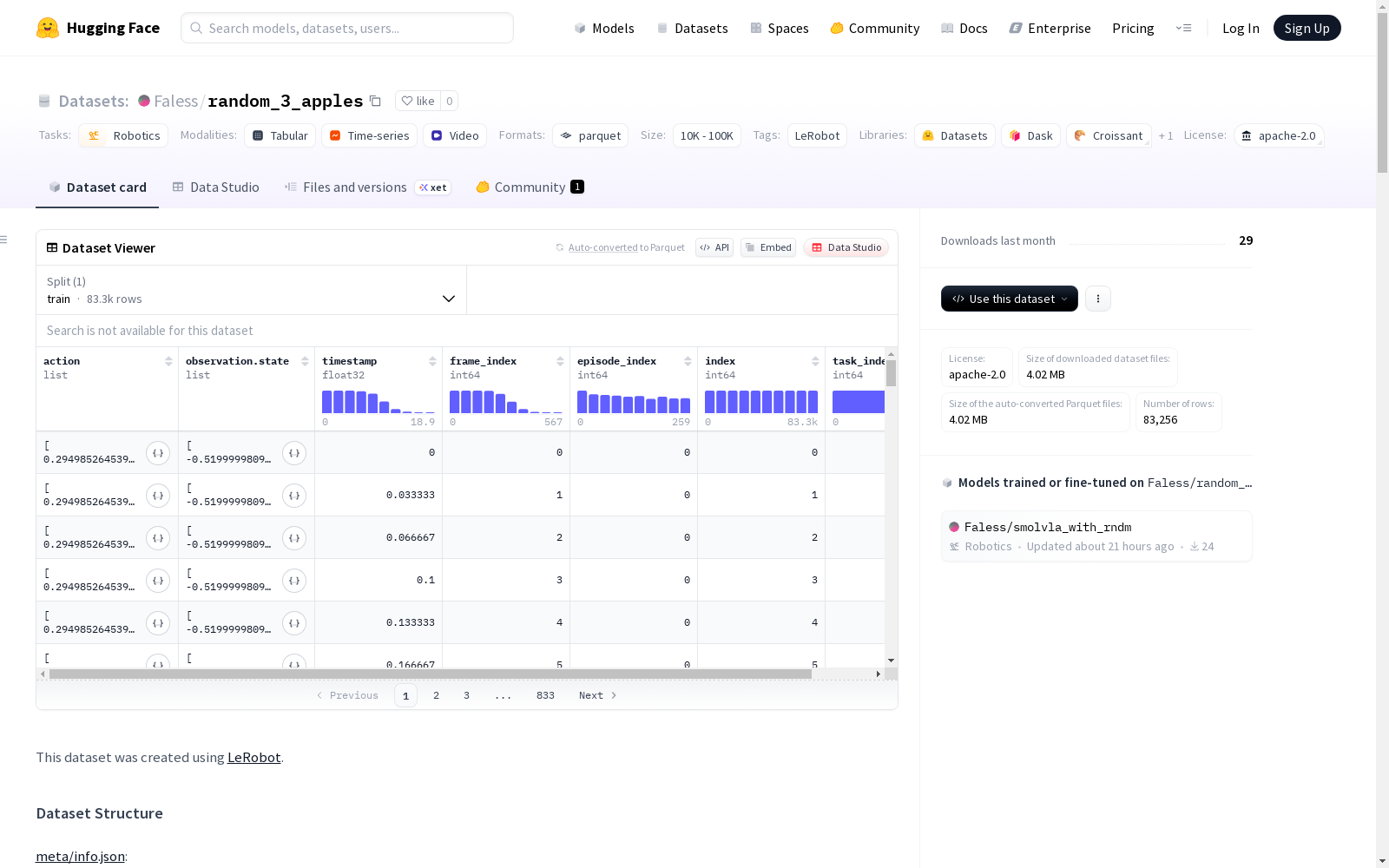Image resolution: width=1389 pixels, height=868 pixels.
Task: Sort by the frame_index column
Action: [x=560, y=361]
